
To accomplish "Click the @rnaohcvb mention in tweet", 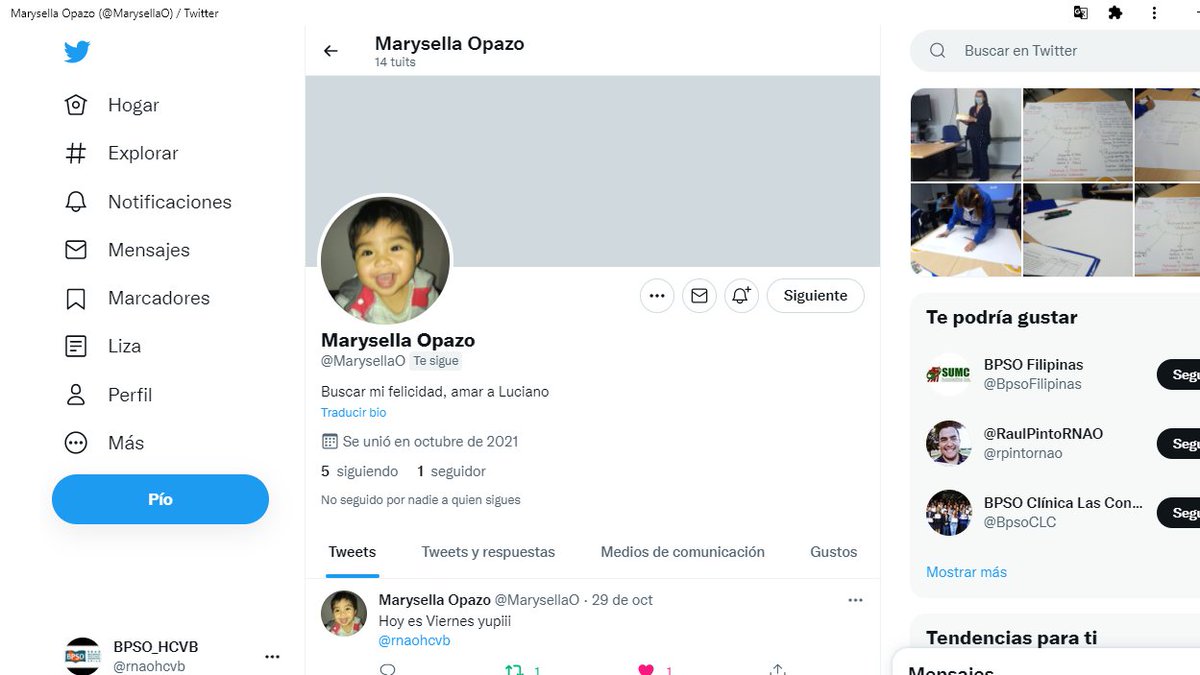I will click(x=414, y=640).
